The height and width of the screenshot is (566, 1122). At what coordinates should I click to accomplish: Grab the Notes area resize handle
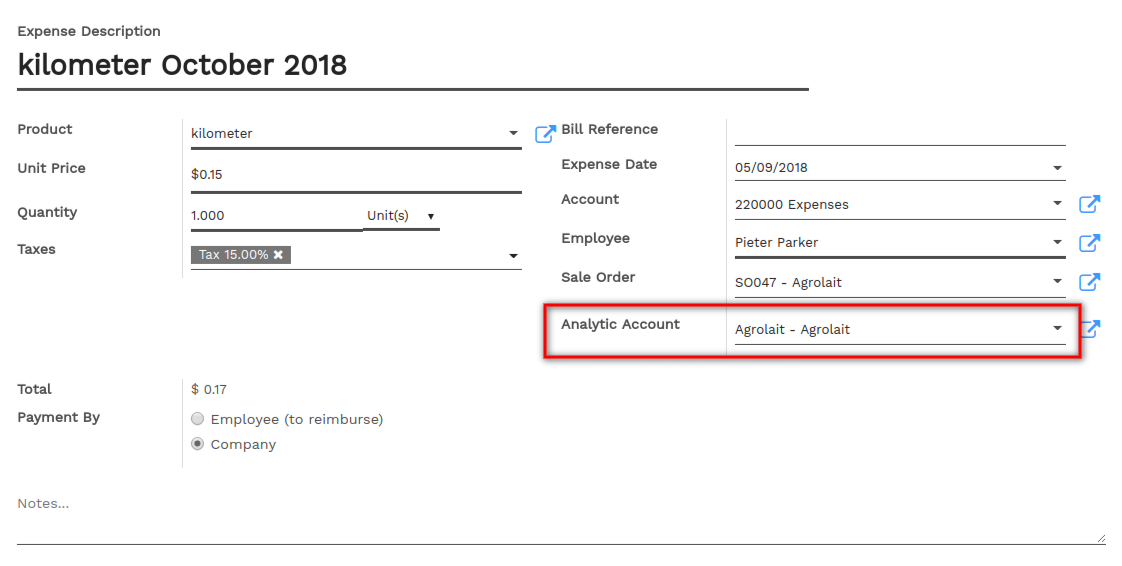1101,539
